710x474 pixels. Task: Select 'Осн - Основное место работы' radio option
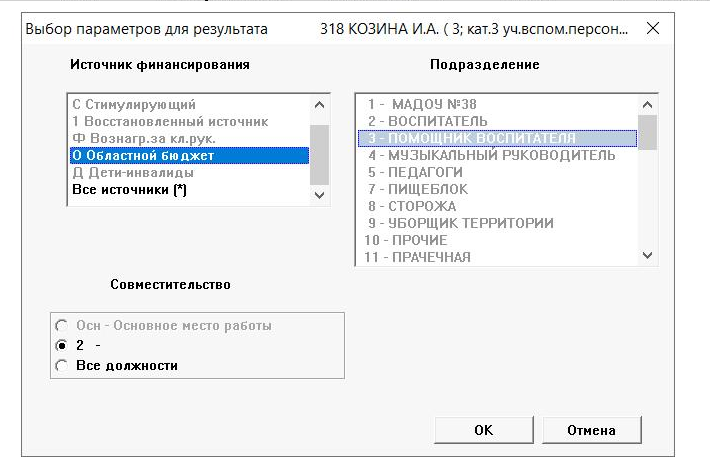tap(62, 326)
